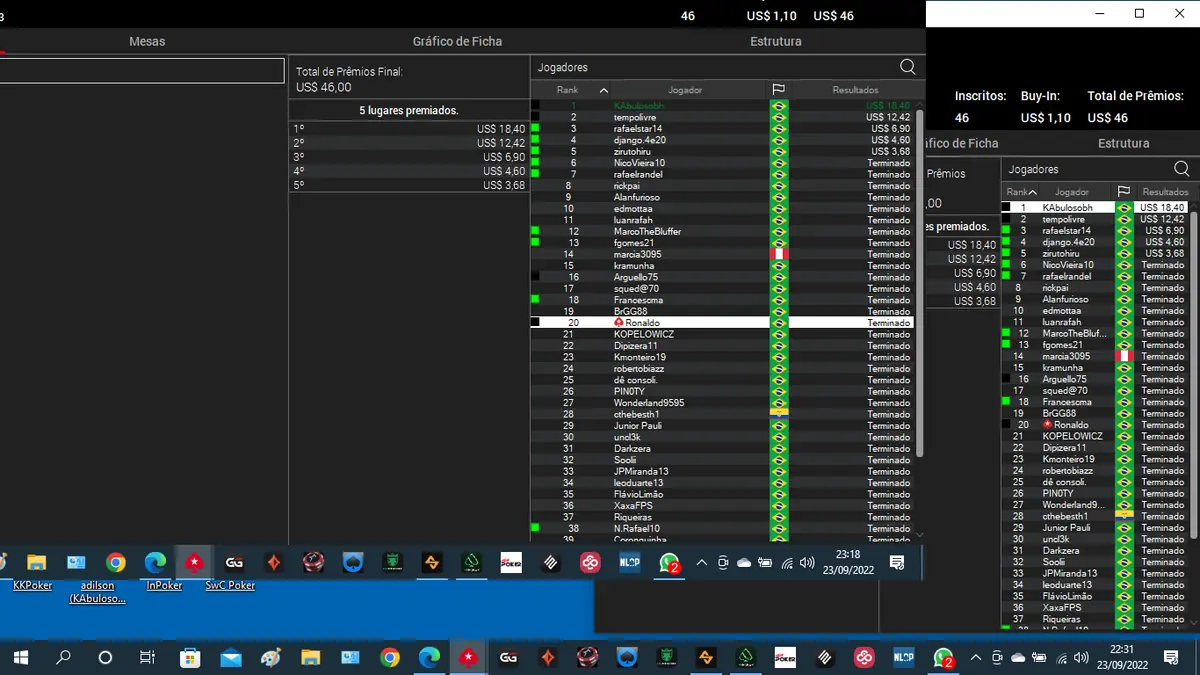Click the flag column header in the narrow right player list
1200x675 pixels.
pos(1123,192)
